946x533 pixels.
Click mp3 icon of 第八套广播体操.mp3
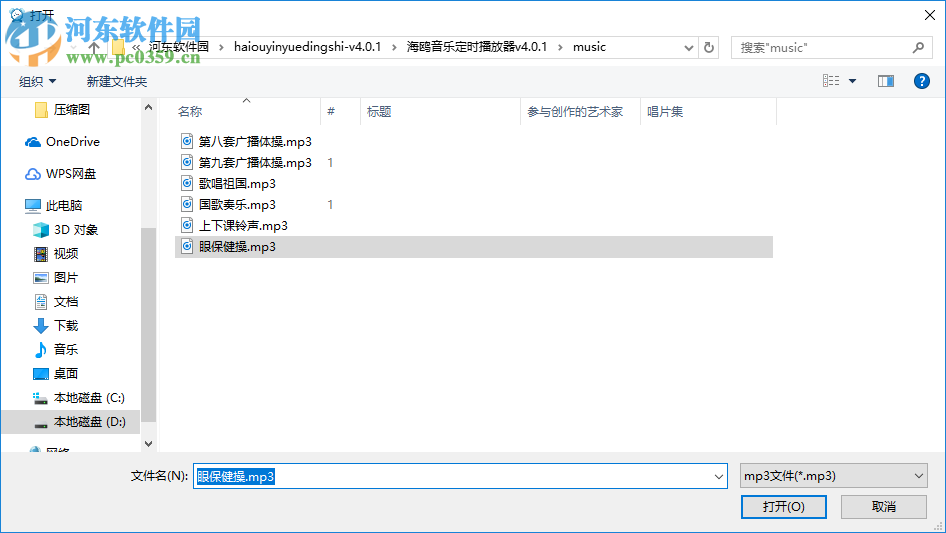187,141
